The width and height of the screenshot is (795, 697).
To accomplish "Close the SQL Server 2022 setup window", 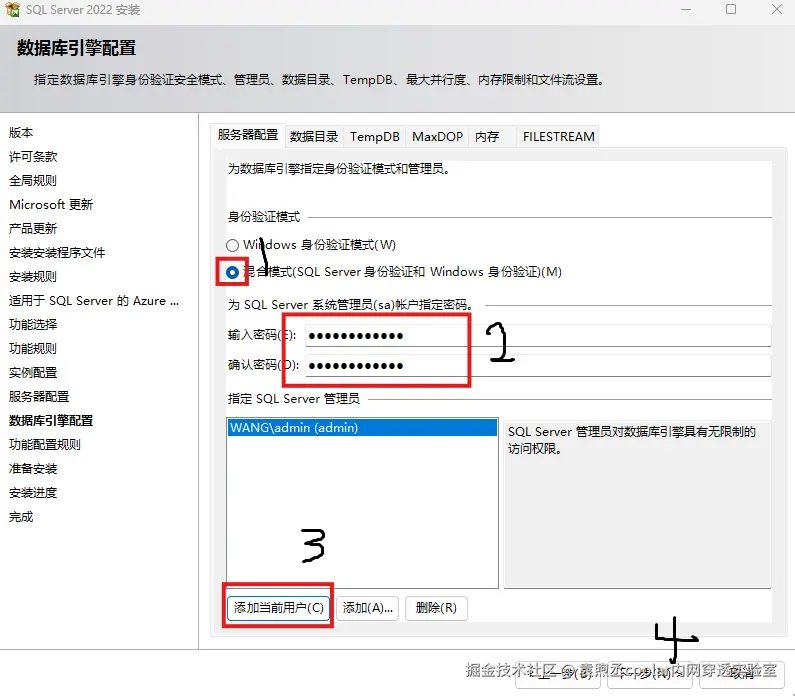I will click(777, 9).
